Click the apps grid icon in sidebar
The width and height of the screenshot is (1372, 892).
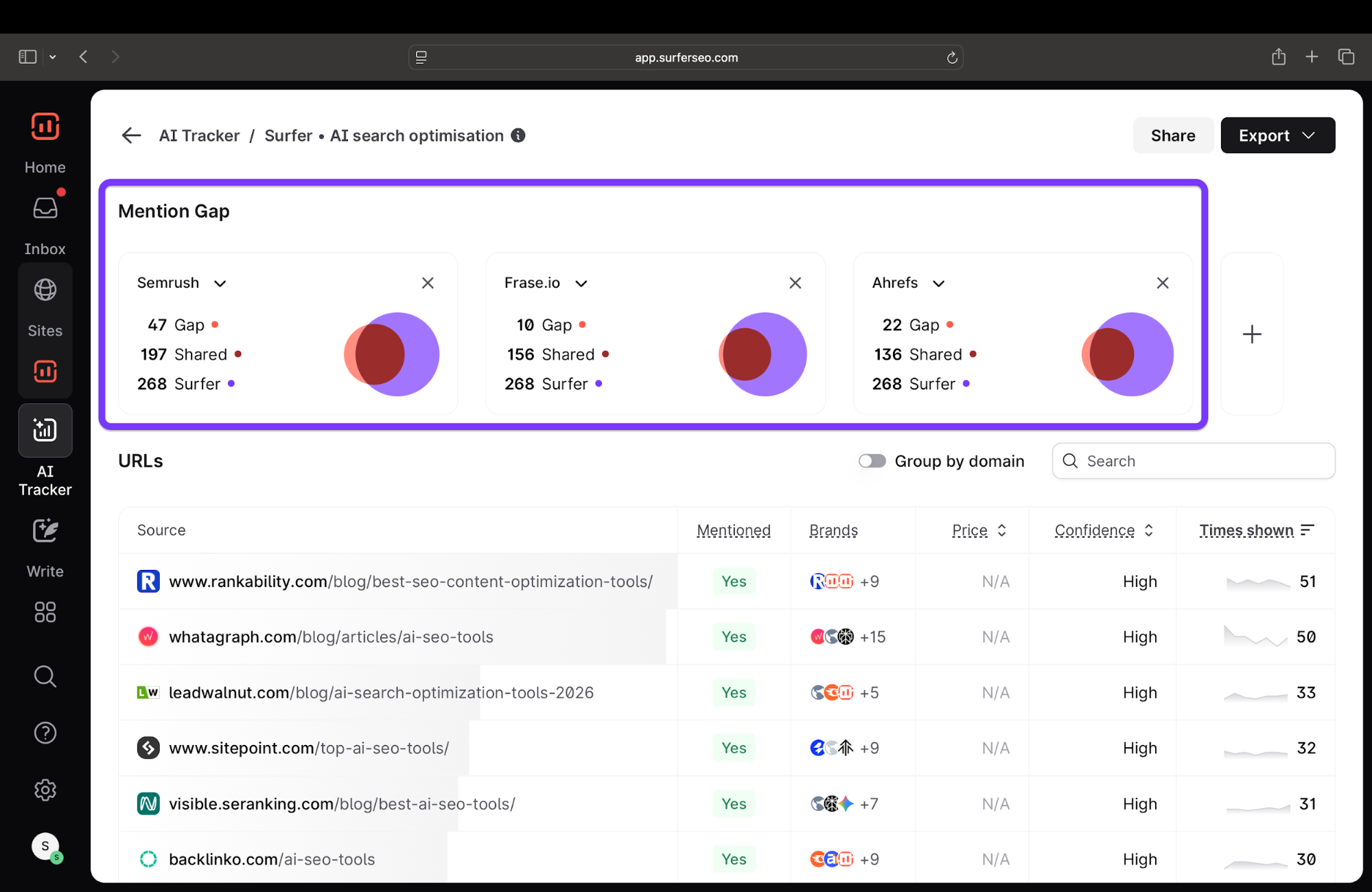(x=45, y=612)
